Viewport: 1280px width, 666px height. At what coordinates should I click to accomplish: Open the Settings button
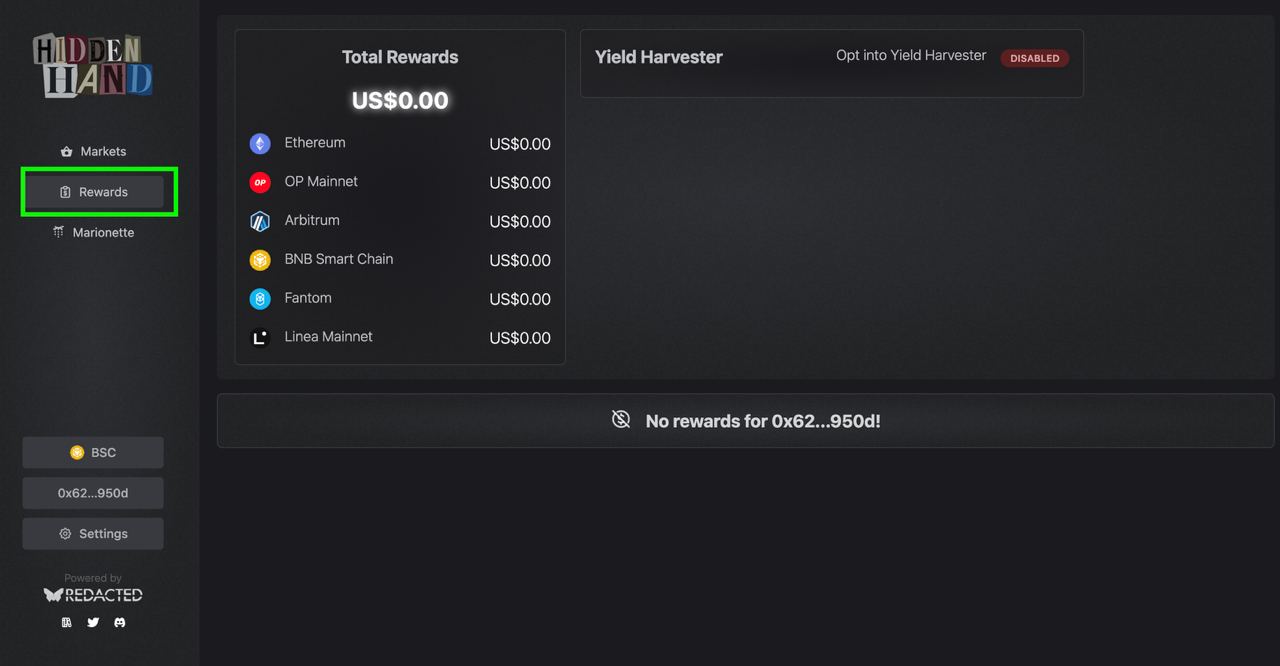93,534
